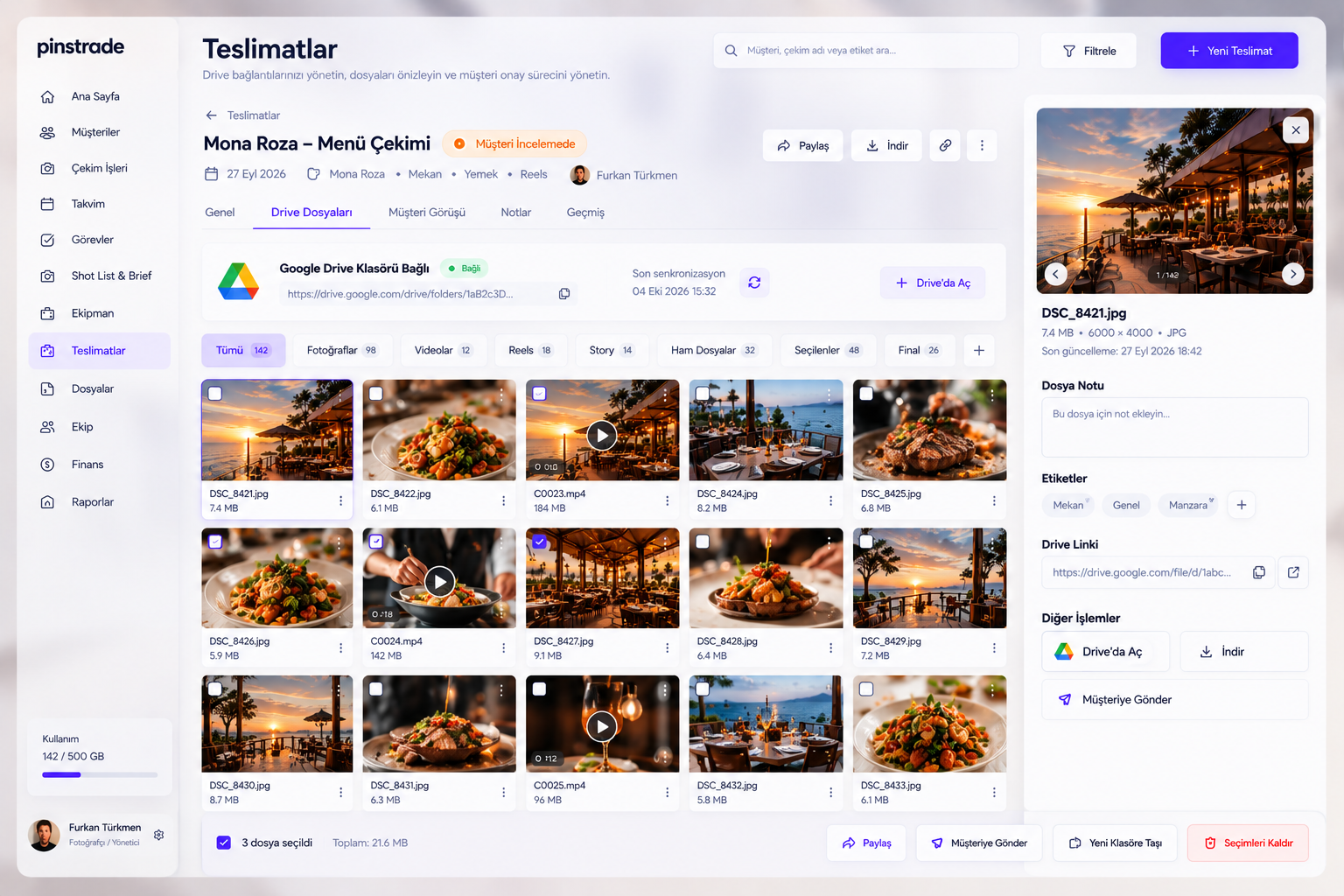Click the red Seçimleri Kaldır button
Image resolution: width=1344 pixels, height=896 pixels.
[x=1248, y=843]
